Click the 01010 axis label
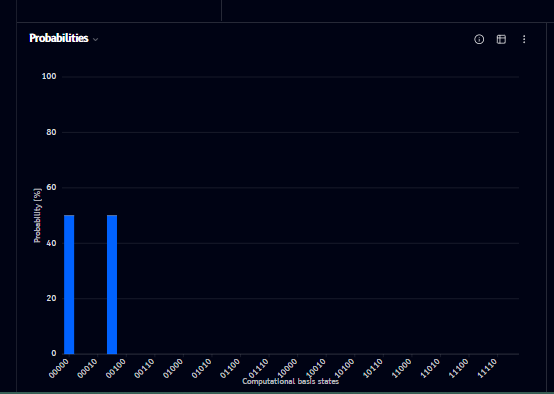The width and height of the screenshot is (554, 394). [x=202, y=368]
